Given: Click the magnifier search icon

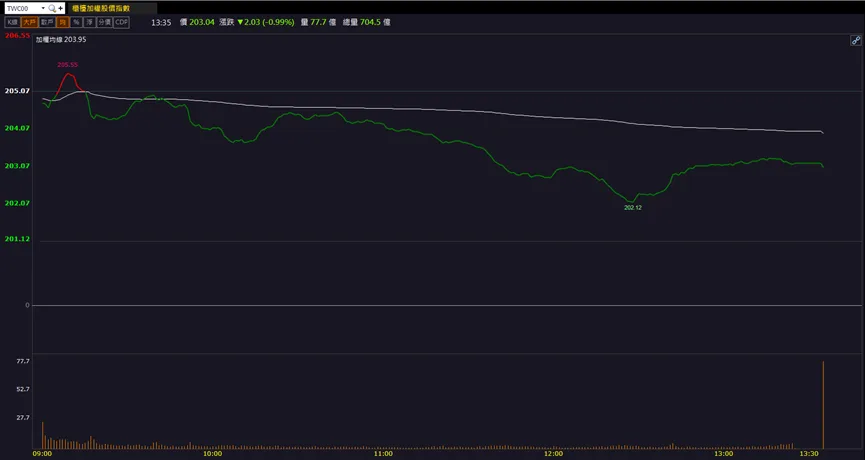Looking at the screenshot, I should (52, 8).
